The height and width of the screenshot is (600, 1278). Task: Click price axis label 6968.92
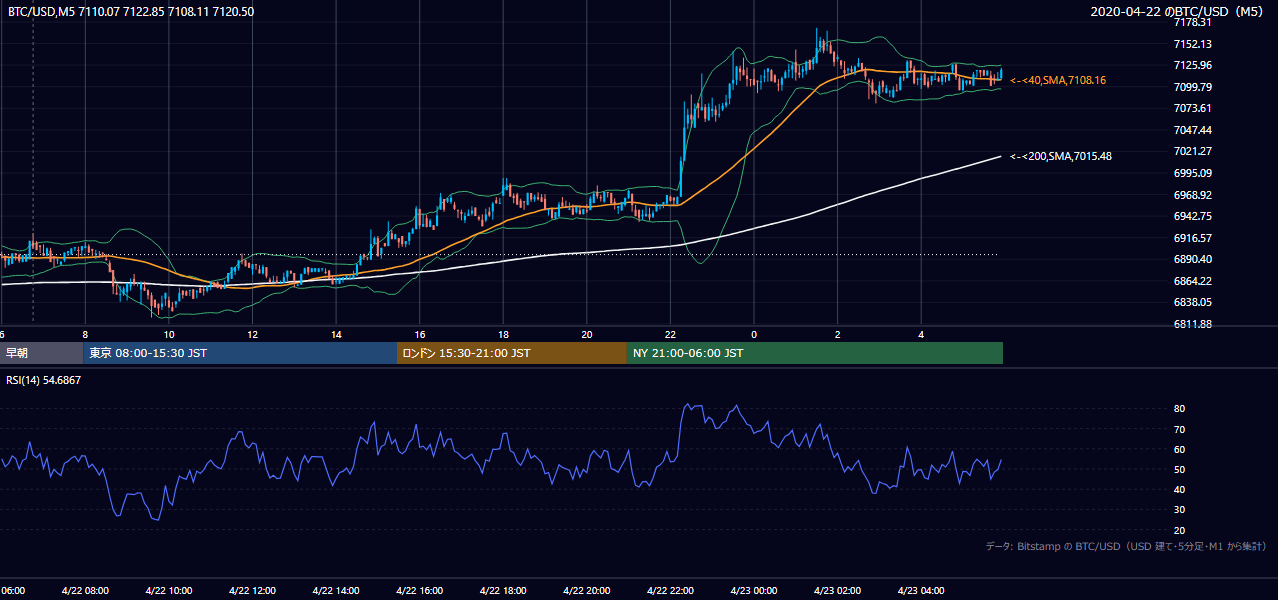[x=1193, y=195]
